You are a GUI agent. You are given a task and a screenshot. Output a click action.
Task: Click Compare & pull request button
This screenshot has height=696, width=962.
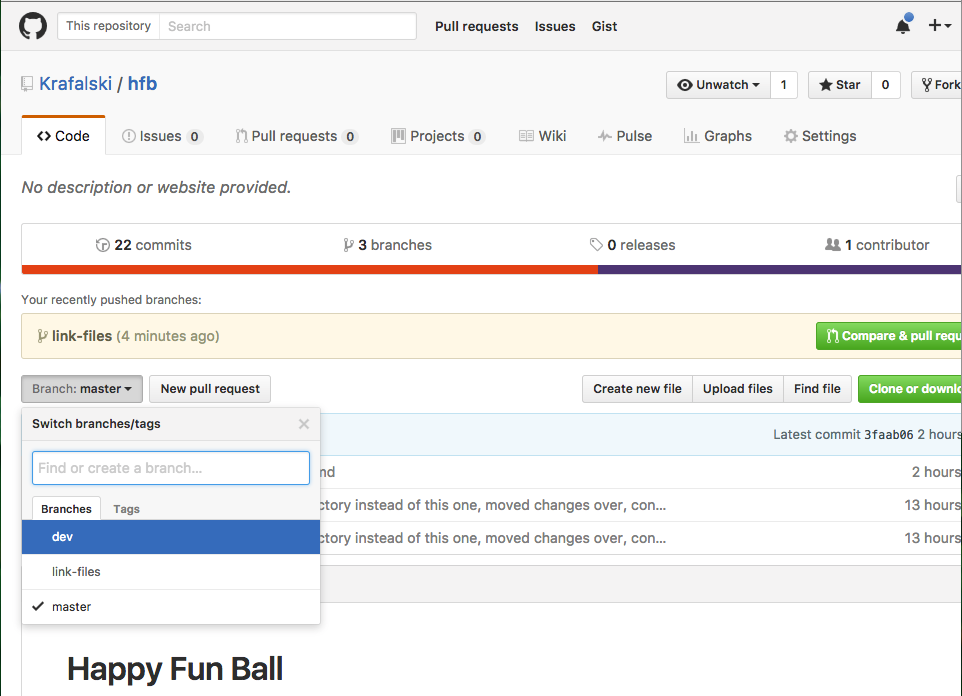pyautogui.click(x=889, y=336)
